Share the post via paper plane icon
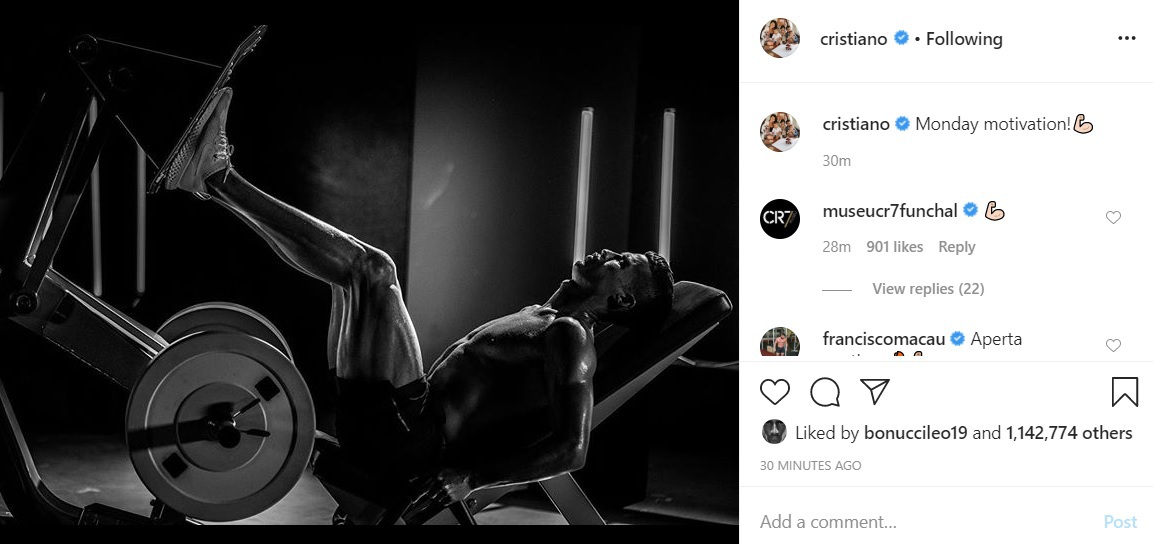The image size is (1154, 544). click(875, 392)
